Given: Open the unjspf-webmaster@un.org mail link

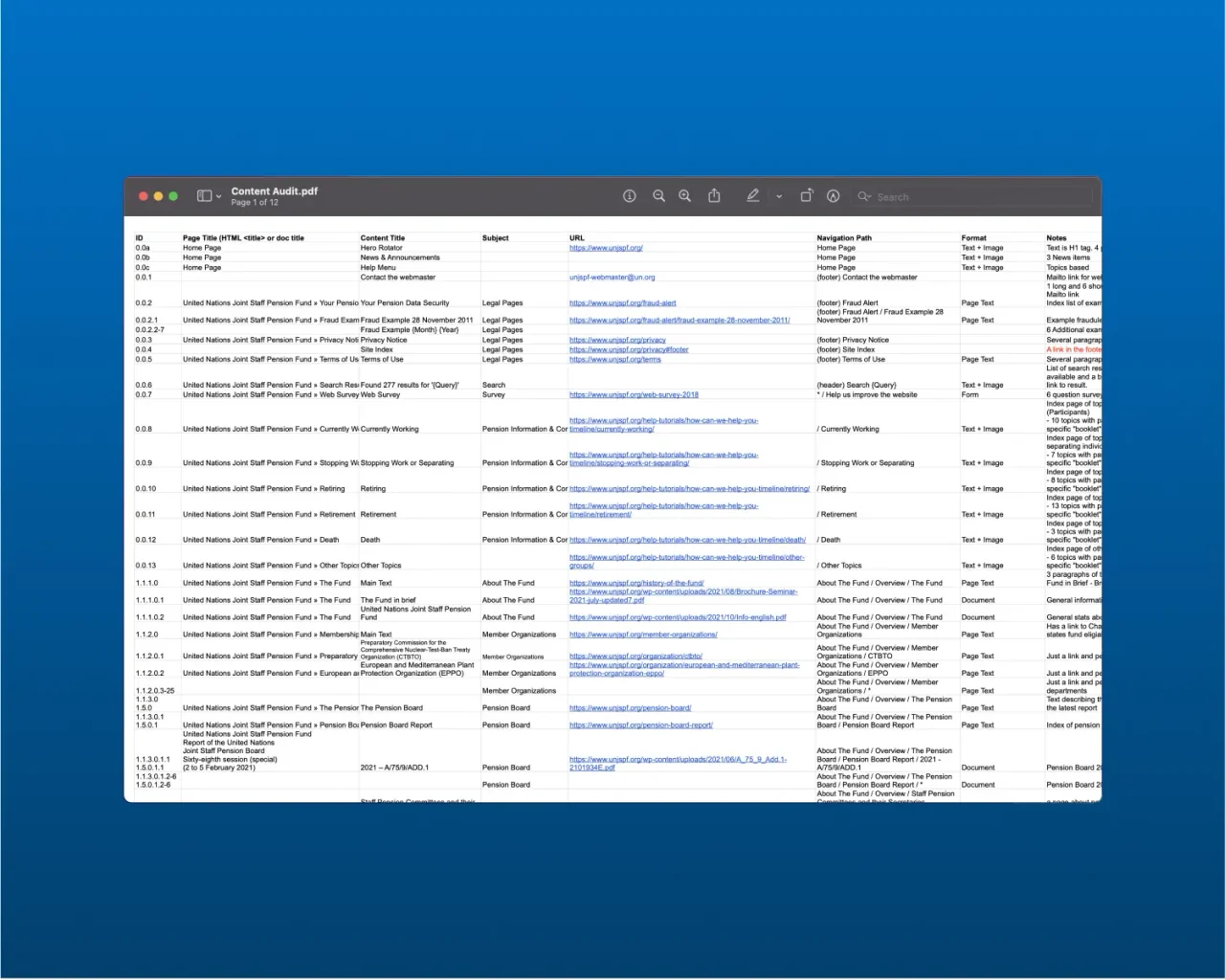Looking at the screenshot, I should tap(612, 278).
